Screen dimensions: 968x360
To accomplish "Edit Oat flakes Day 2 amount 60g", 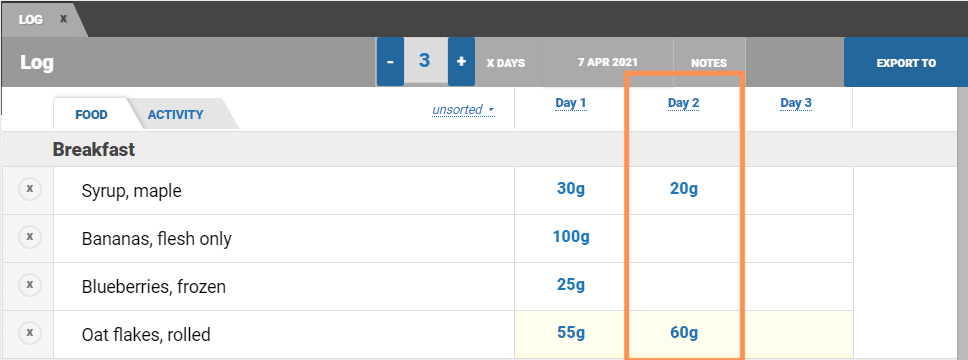I will pos(683,333).
